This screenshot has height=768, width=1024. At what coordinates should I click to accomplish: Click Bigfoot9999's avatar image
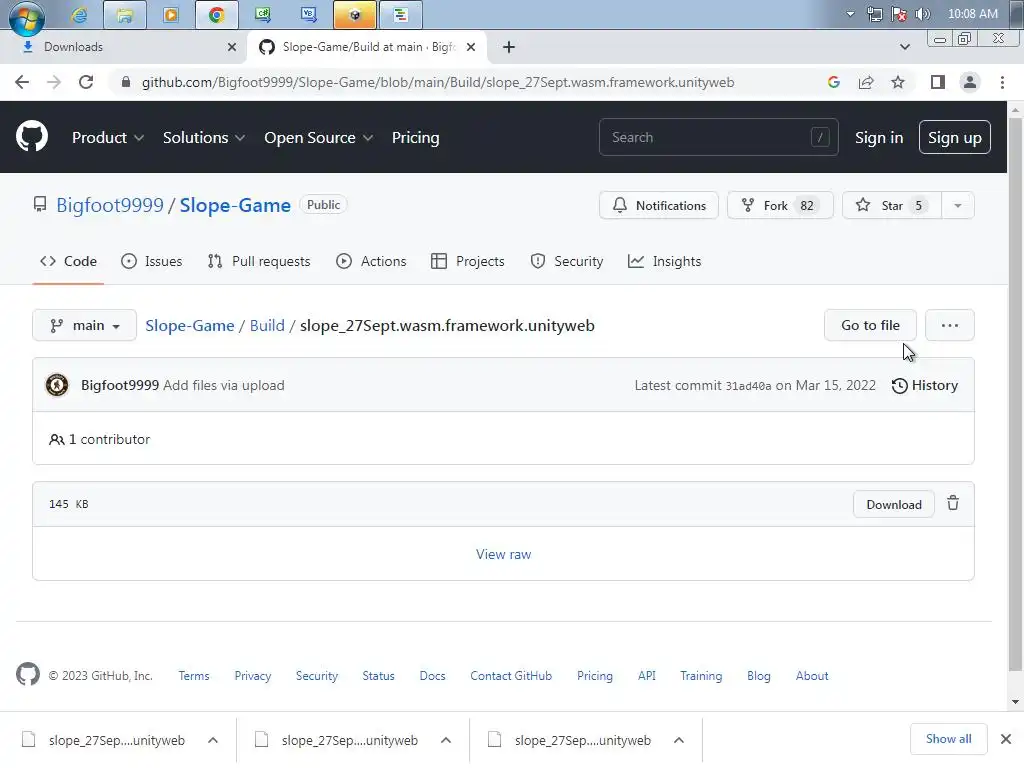[57, 385]
